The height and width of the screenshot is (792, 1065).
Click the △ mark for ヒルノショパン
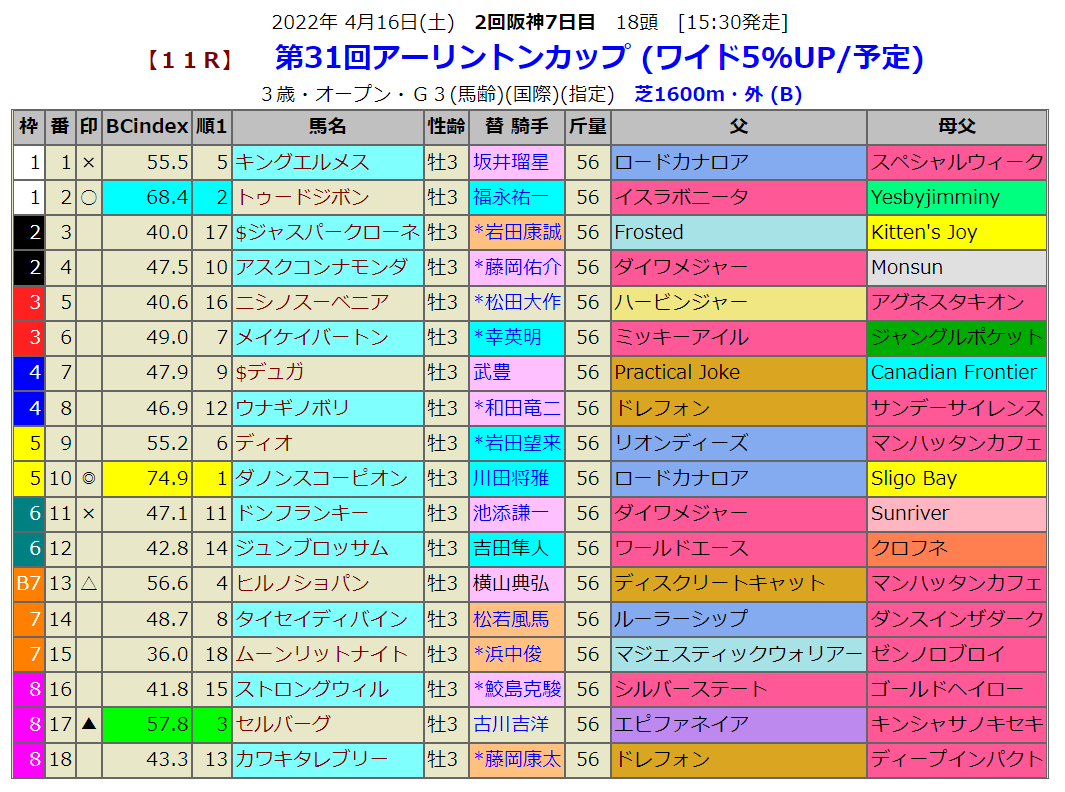89,583
